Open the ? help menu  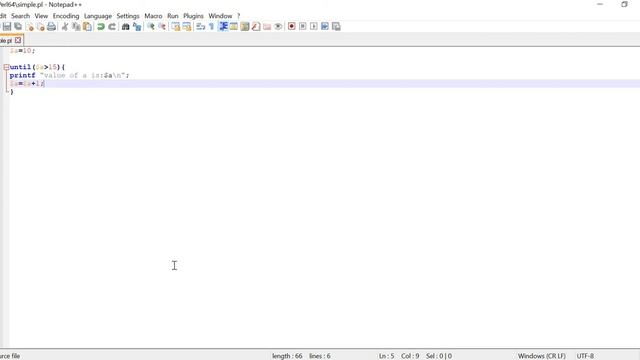click(238, 16)
